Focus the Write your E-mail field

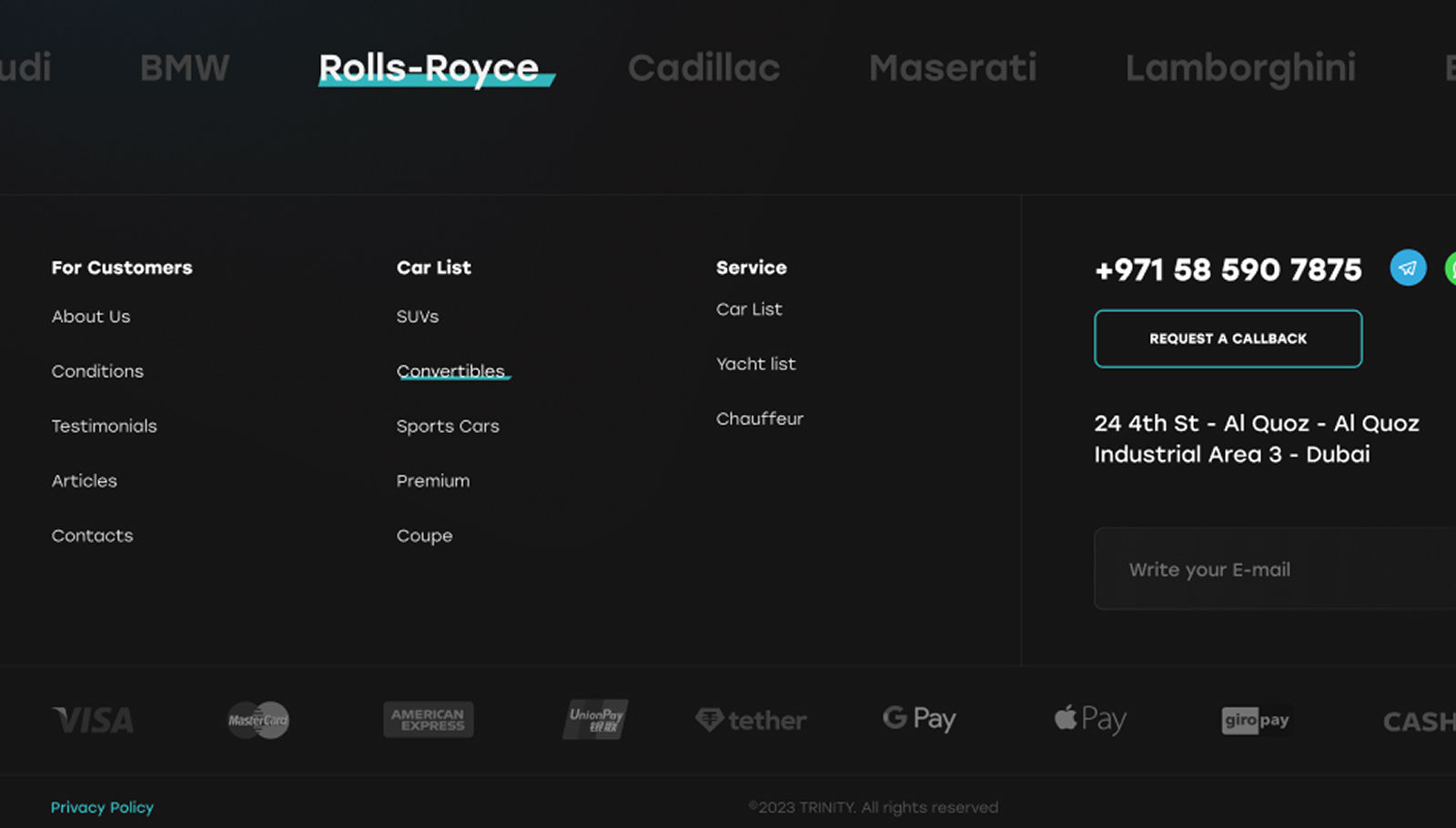(x=1275, y=569)
